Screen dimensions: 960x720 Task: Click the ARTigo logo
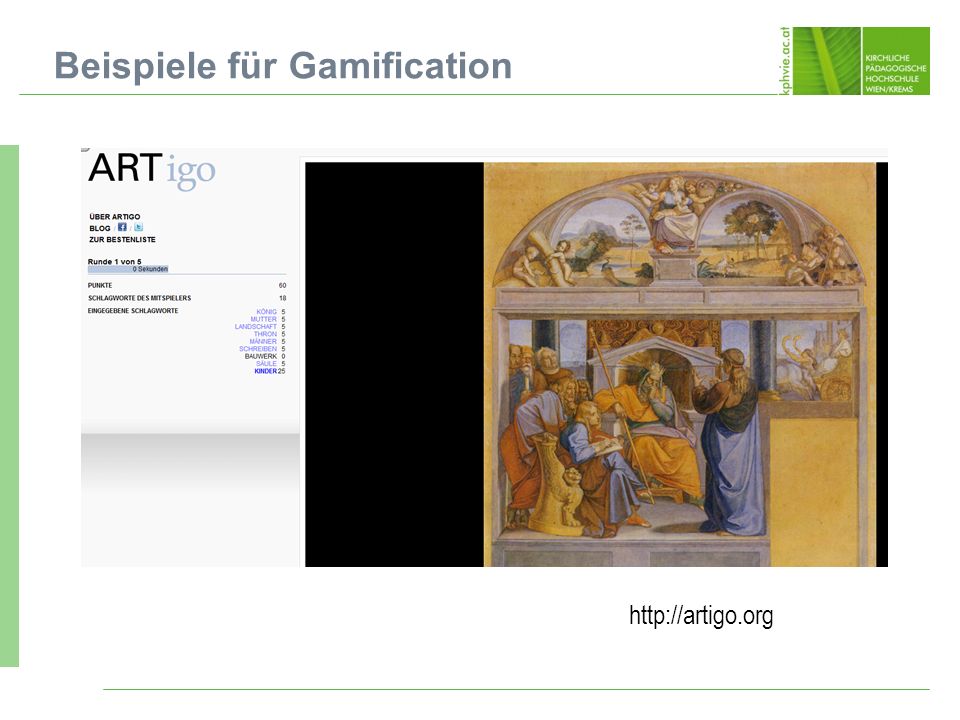coord(152,170)
